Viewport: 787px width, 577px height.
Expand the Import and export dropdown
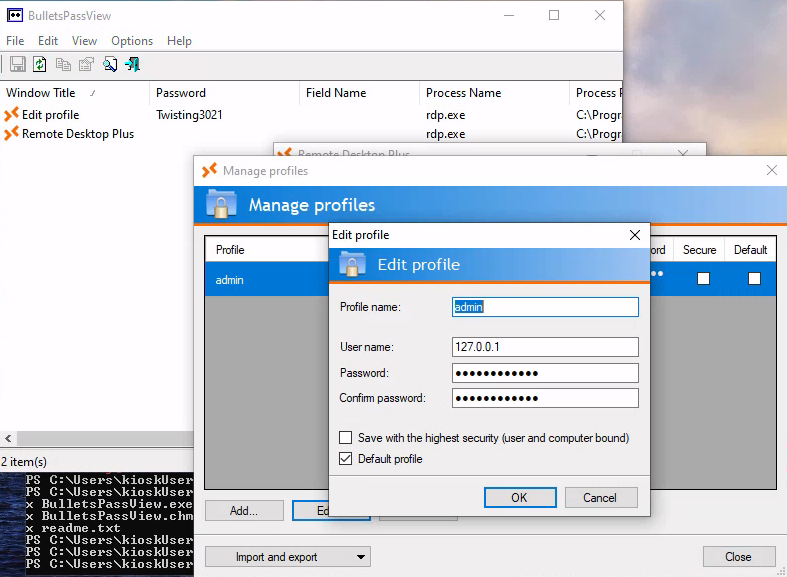pos(288,557)
